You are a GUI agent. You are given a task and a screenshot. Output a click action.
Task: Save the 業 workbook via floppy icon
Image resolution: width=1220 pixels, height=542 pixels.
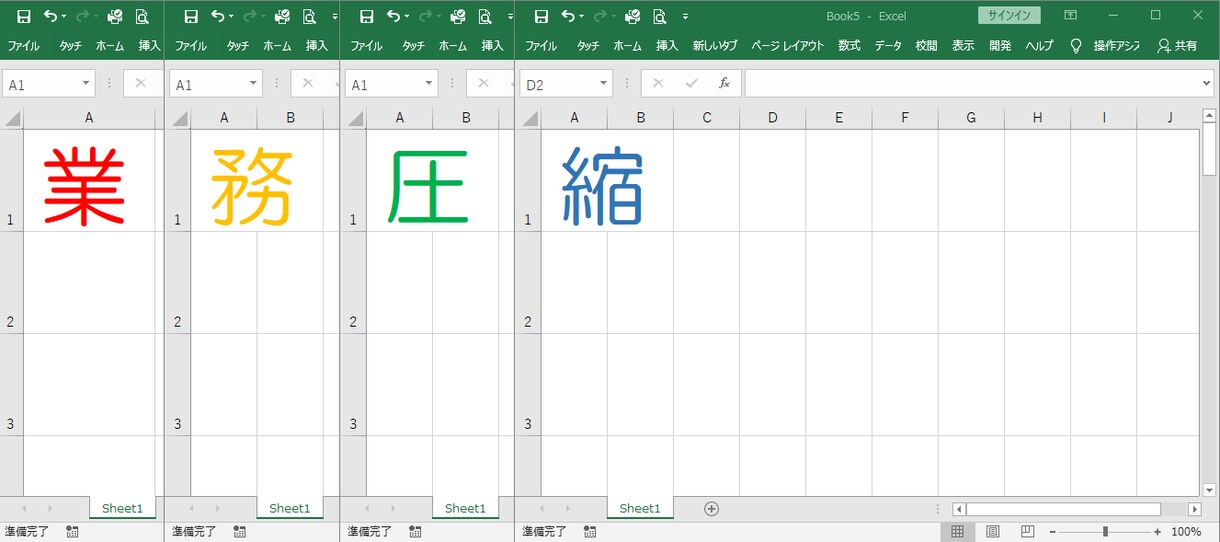(x=23, y=16)
